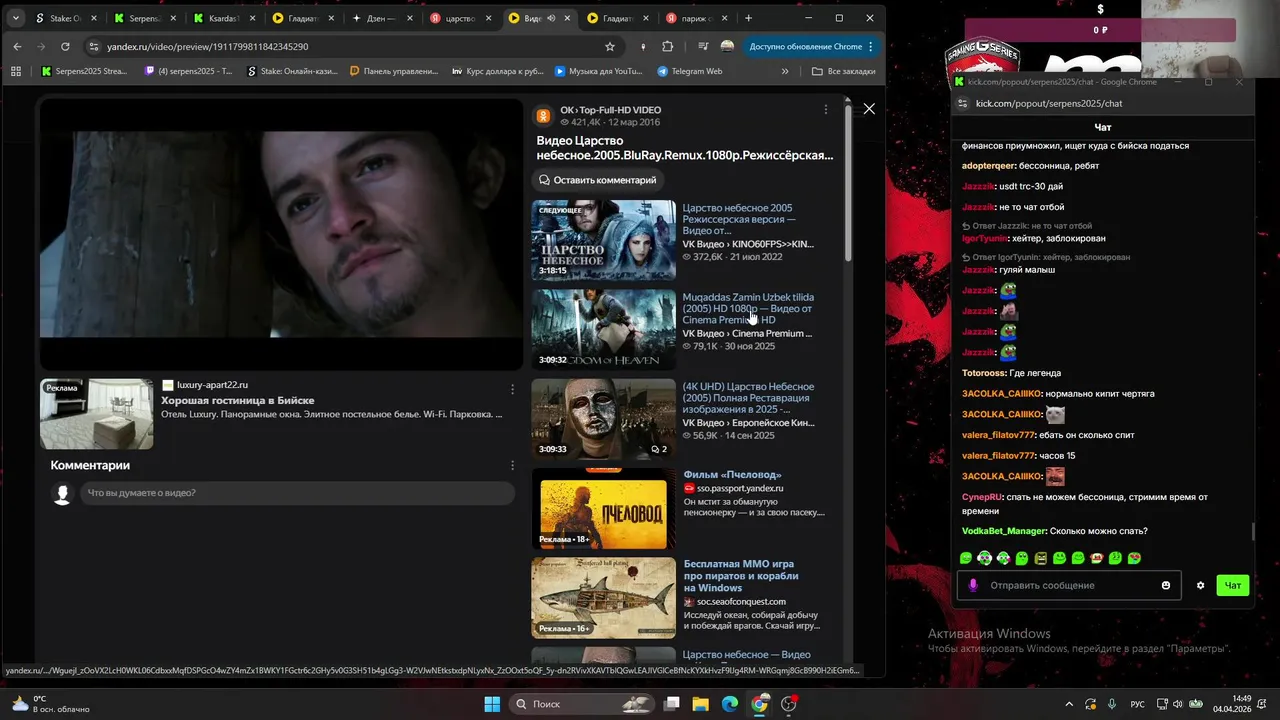The width and height of the screenshot is (1280, 720).
Task: Open File Explorer from the taskbar
Action: (x=701, y=704)
